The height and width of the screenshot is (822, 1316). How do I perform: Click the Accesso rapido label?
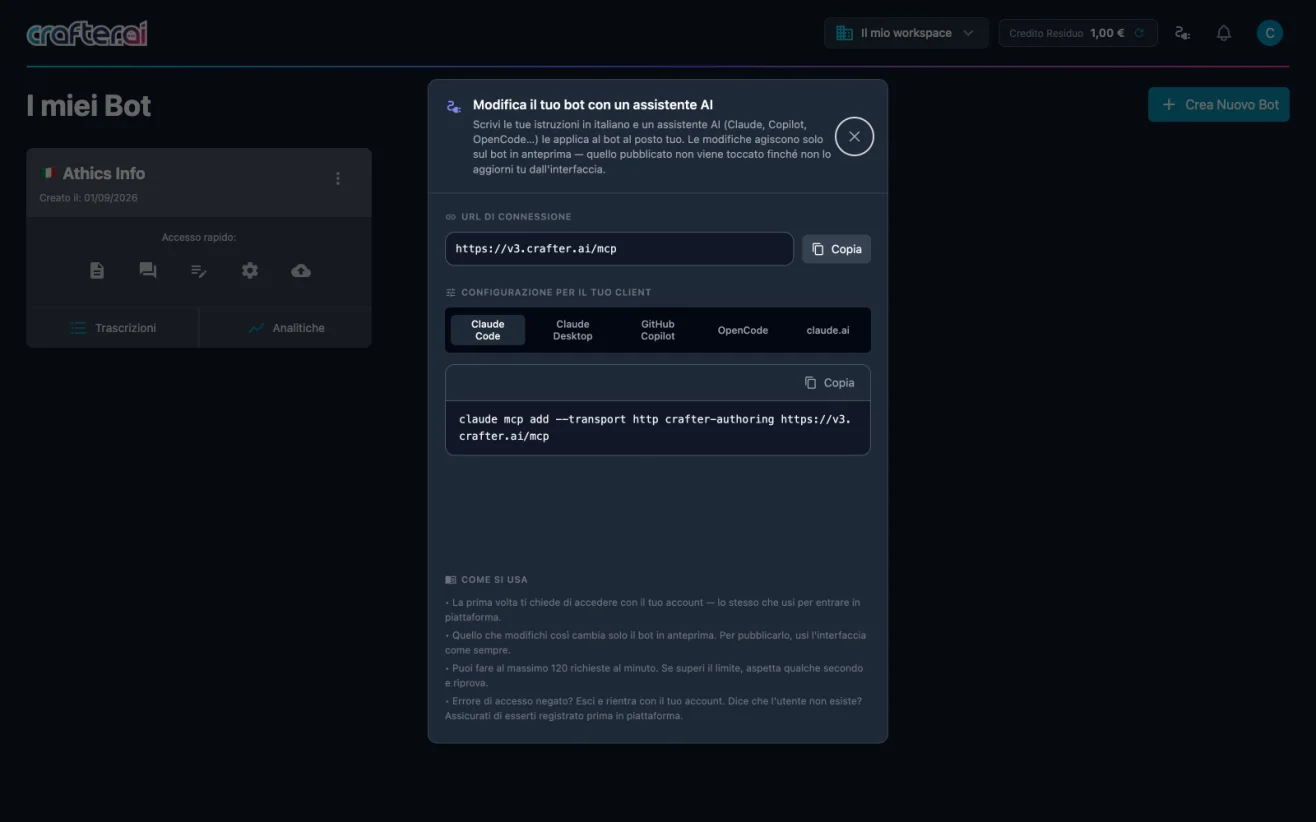click(x=199, y=238)
